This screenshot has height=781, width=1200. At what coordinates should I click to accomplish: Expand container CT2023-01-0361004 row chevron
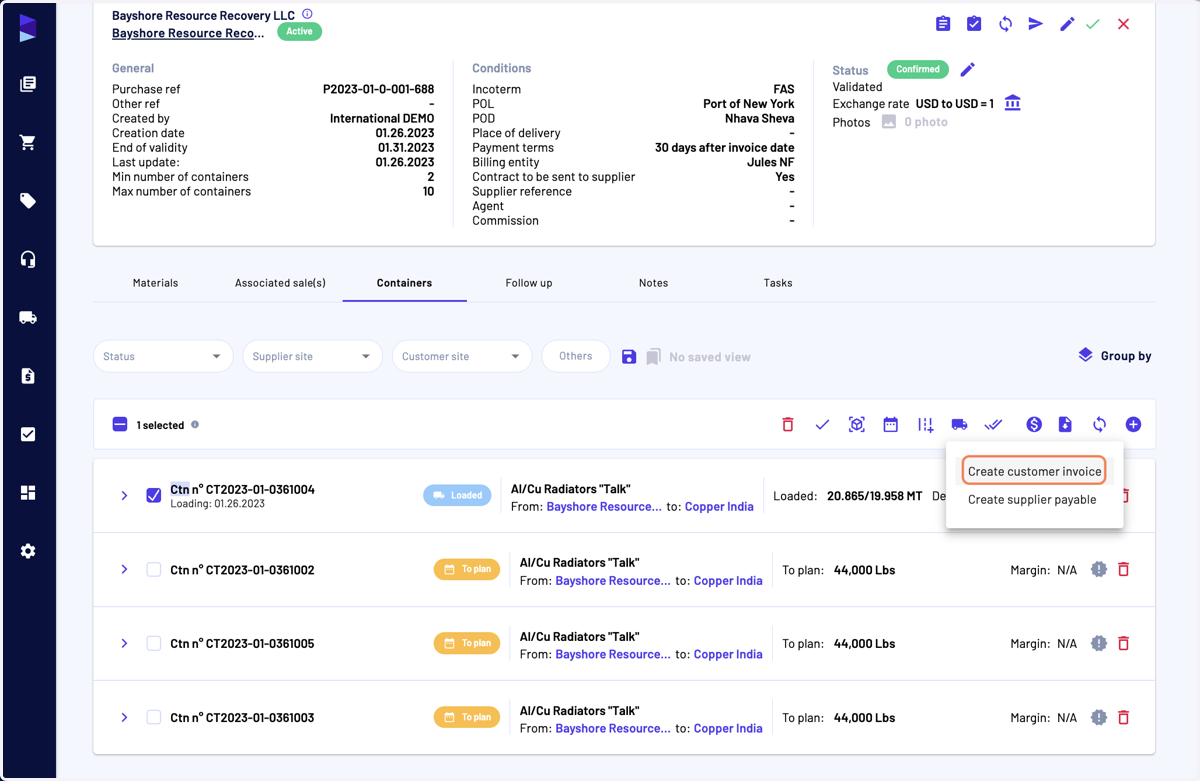pyautogui.click(x=124, y=495)
